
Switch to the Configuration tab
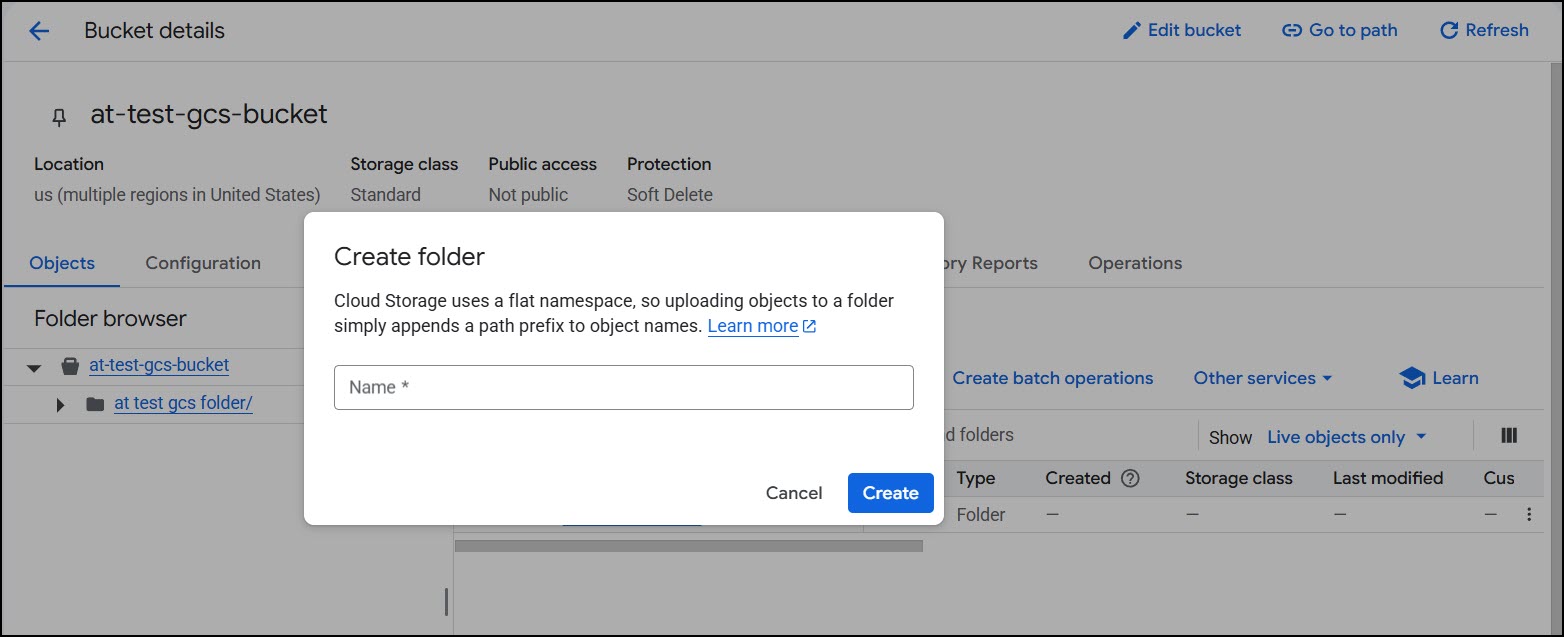coord(203,263)
